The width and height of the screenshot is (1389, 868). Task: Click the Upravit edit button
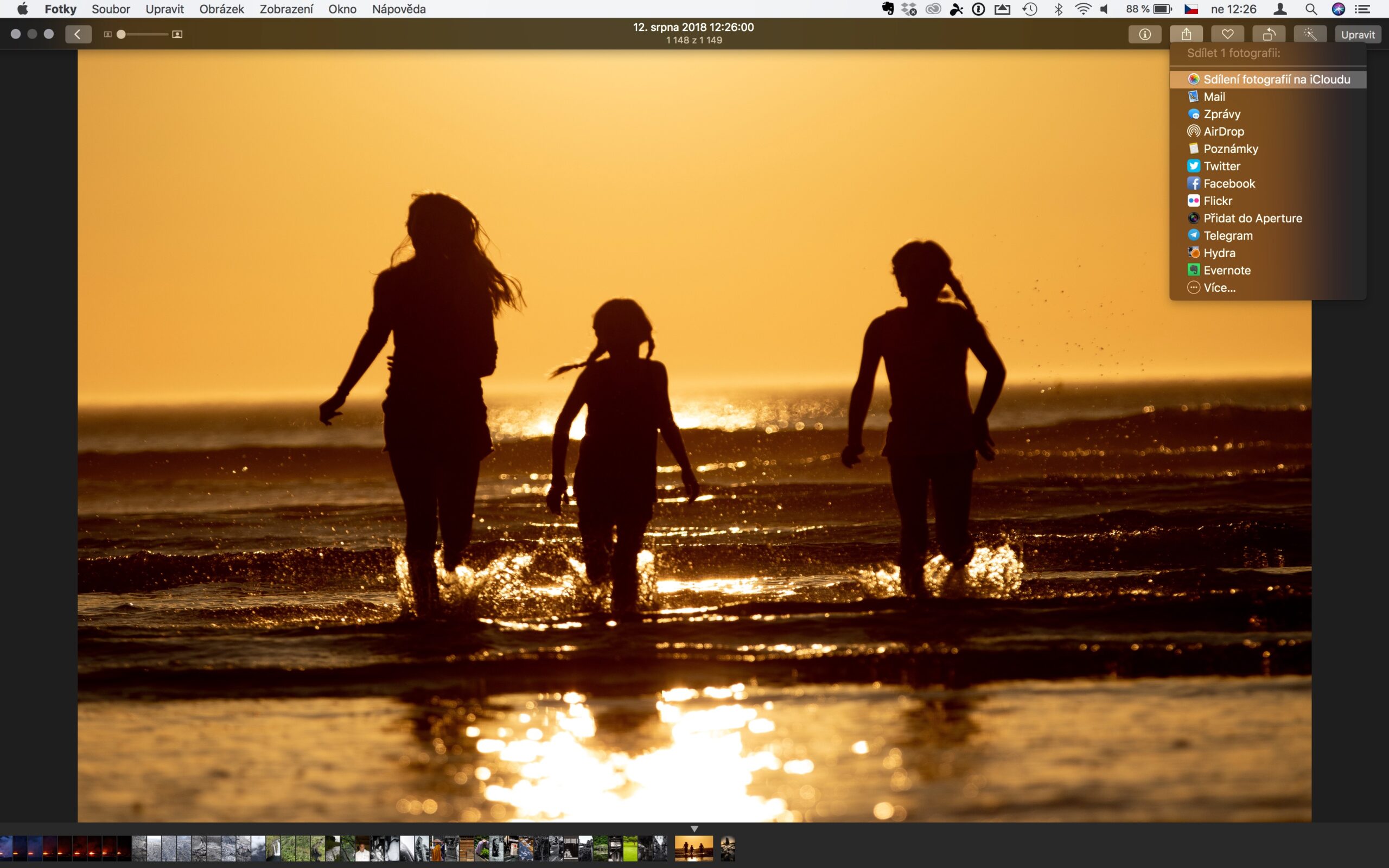click(x=1358, y=34)
